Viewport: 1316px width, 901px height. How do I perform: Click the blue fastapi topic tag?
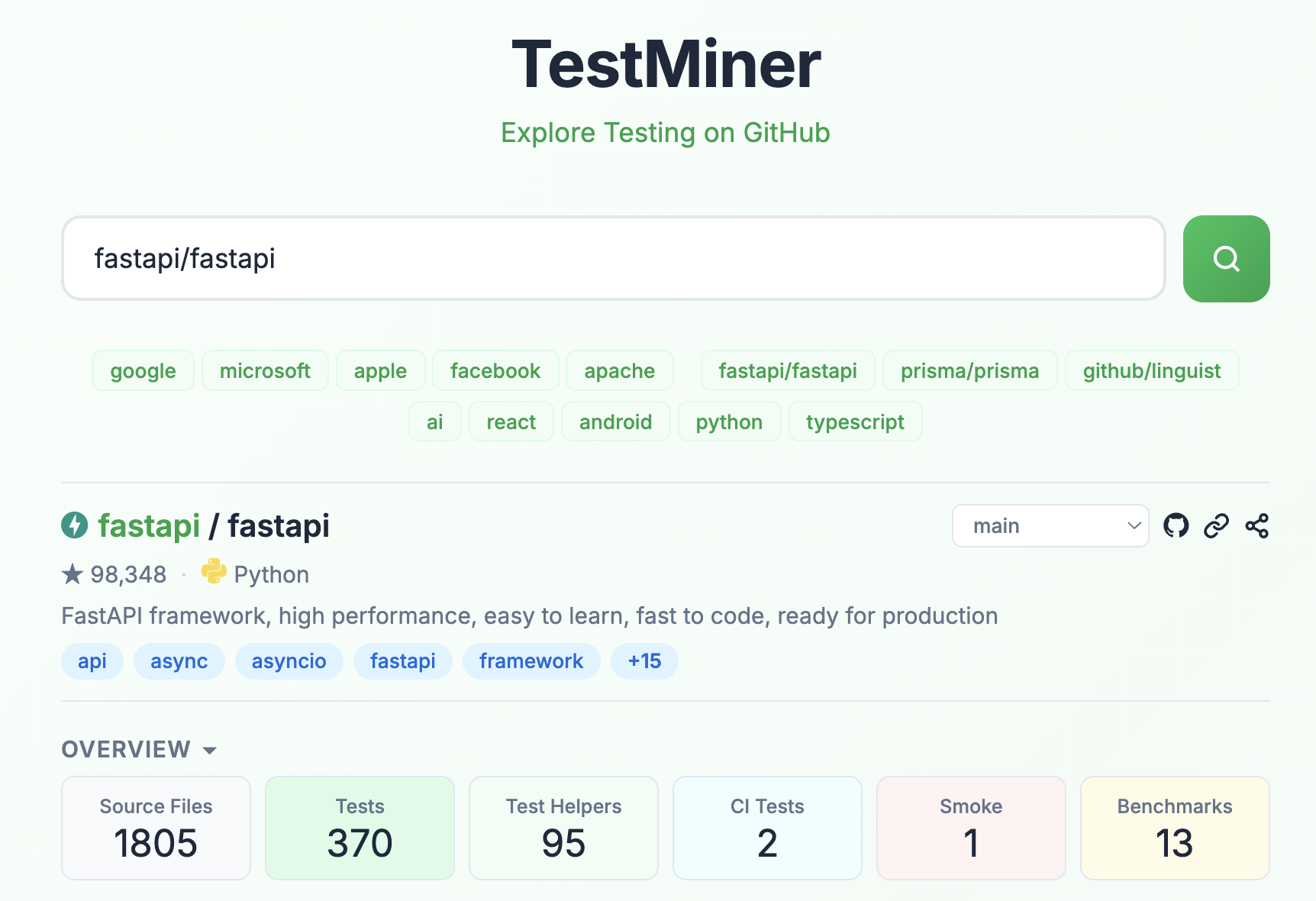click(403, 661)
